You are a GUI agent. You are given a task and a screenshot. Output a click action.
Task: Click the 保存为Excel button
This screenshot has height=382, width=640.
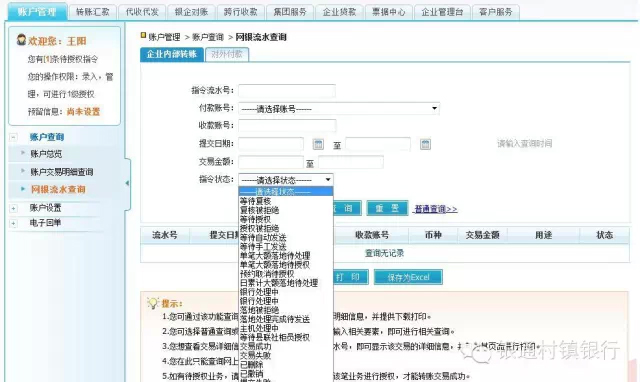tap(408, 277)
